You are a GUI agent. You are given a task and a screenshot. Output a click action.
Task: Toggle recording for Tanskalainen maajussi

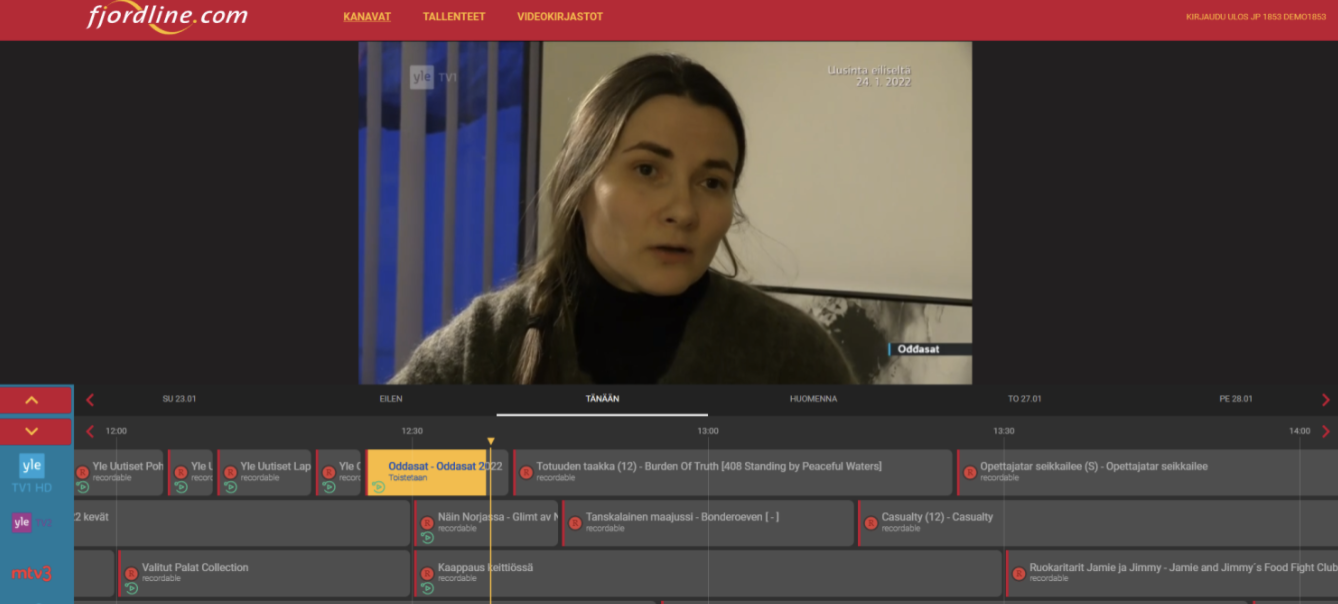(x=575, y=523)
